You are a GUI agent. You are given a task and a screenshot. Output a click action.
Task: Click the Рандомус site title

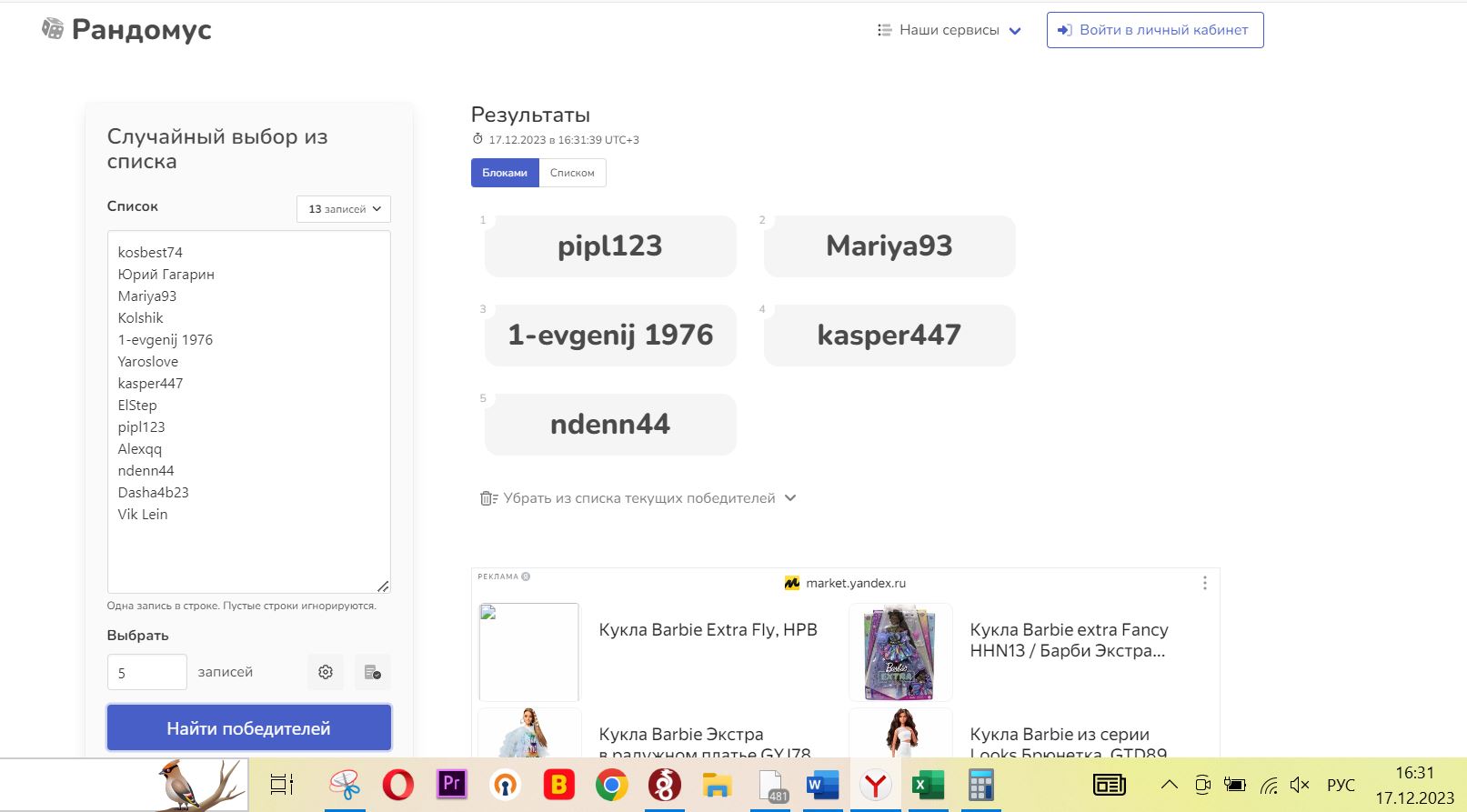[142, 30]
